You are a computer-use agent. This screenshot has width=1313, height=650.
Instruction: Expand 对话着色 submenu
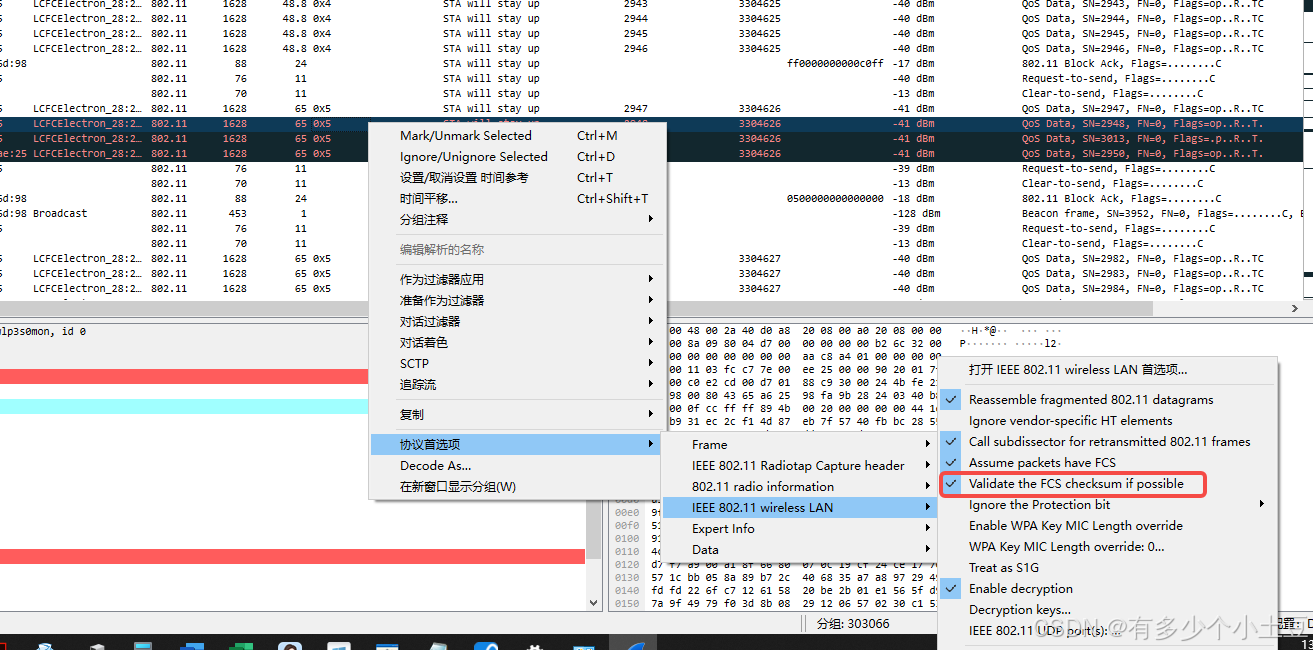(x=517, y=343)
